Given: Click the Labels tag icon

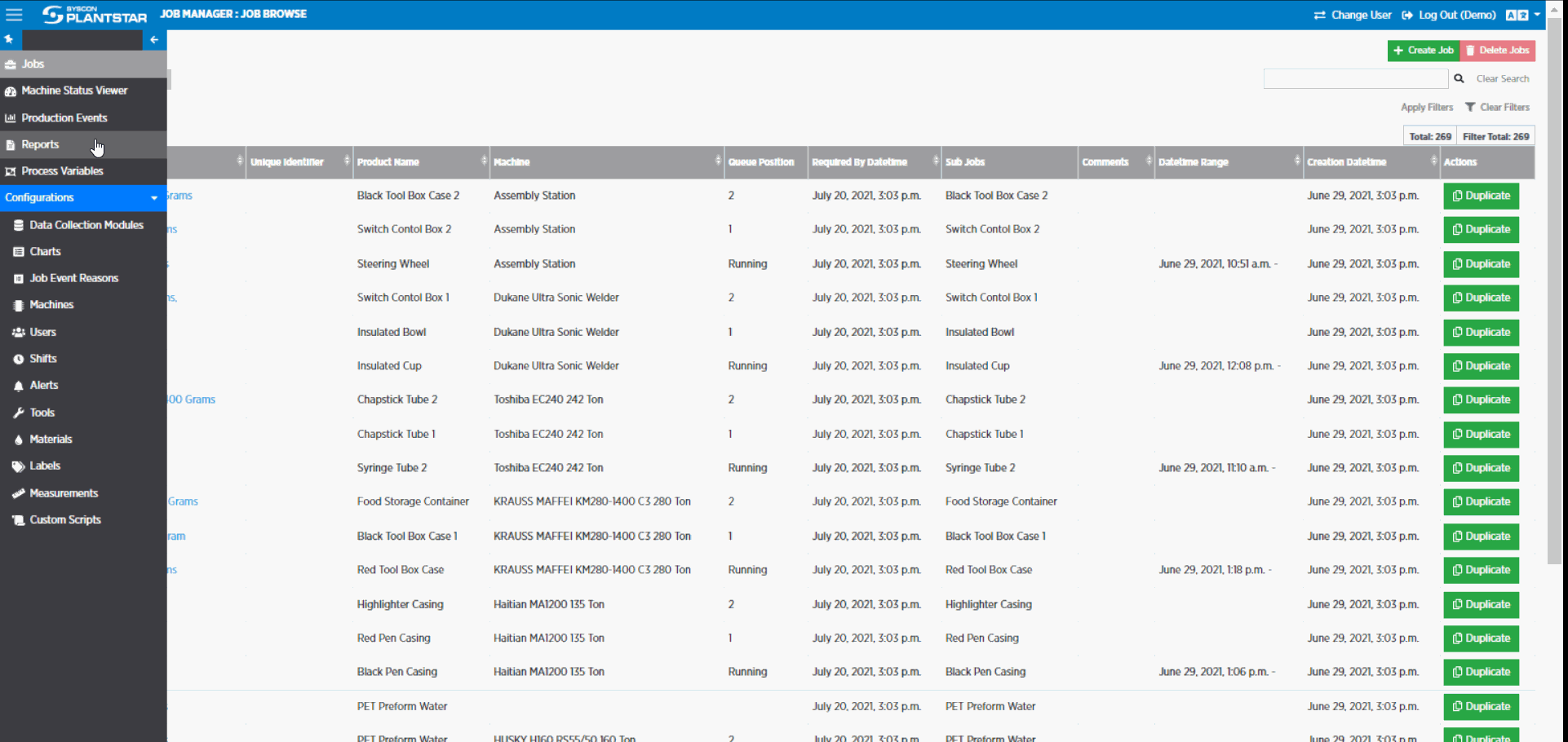Looking at the screenshot, I should 19,467.
